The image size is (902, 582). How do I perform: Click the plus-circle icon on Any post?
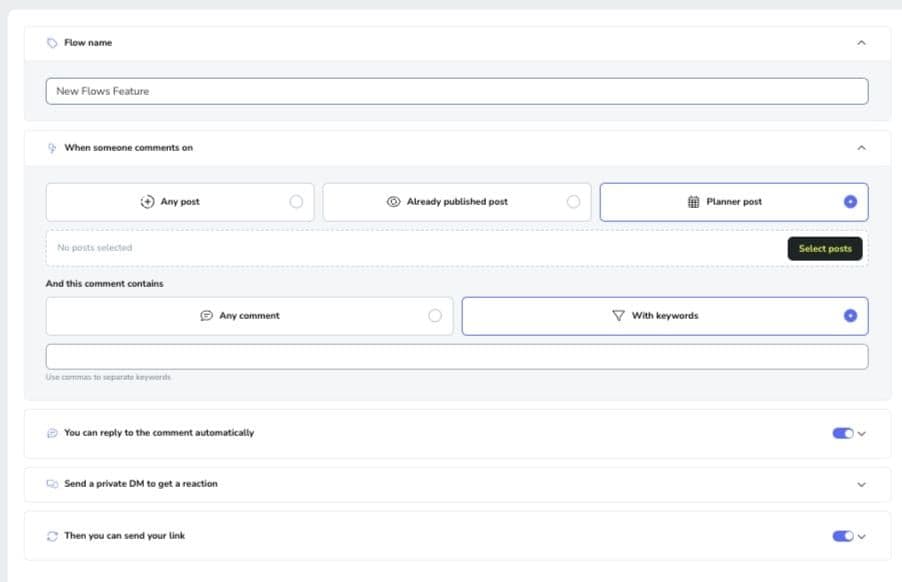point(147,202)
